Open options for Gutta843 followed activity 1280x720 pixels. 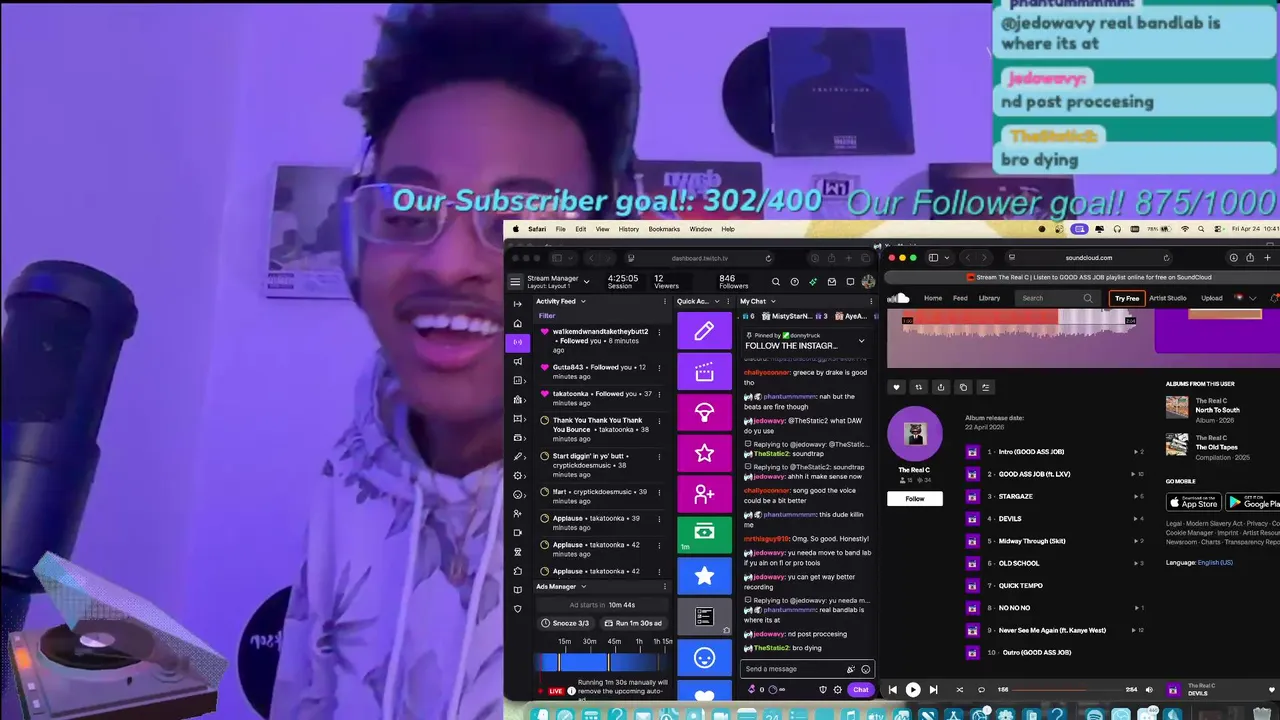pyautogui.click(x=659, y=367)
